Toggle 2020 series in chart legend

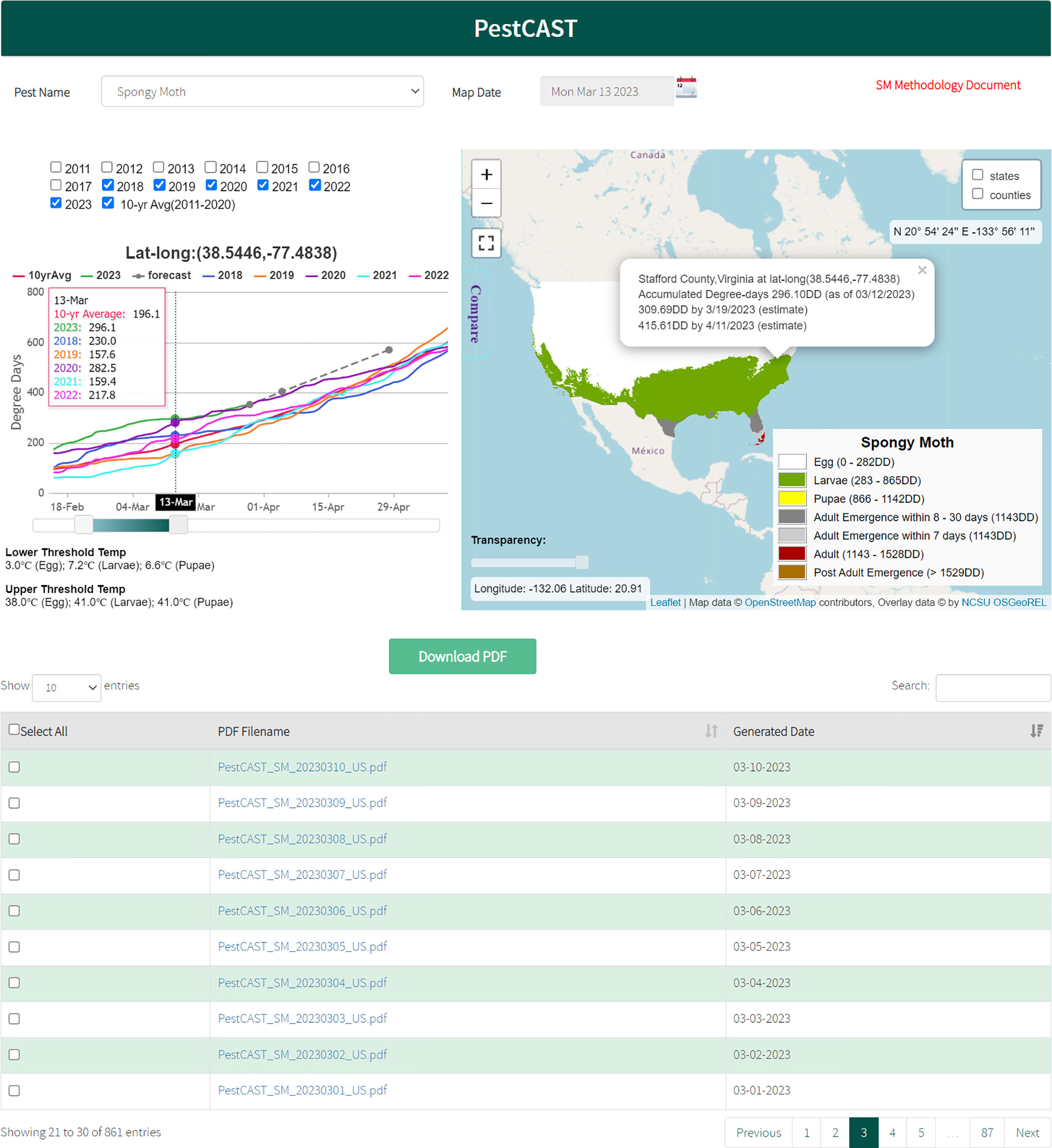(326, 275)
